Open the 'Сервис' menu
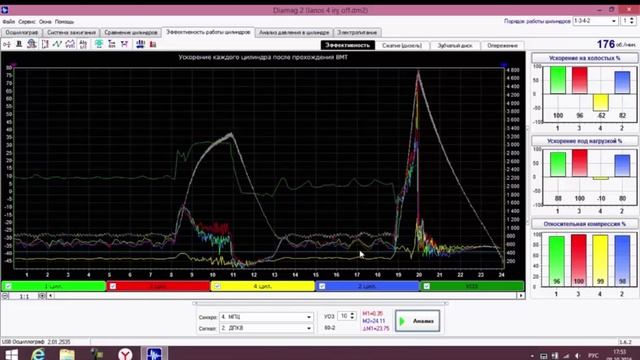640x360 pixels. click(27, 22)
